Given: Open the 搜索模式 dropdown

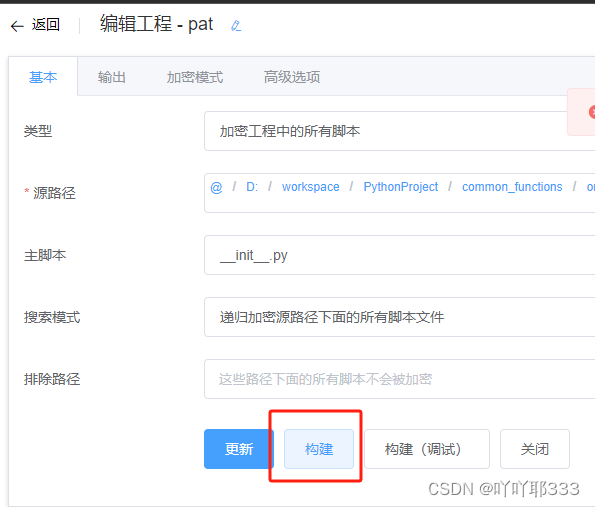Looking at the screenshot, I should [400, 317].
